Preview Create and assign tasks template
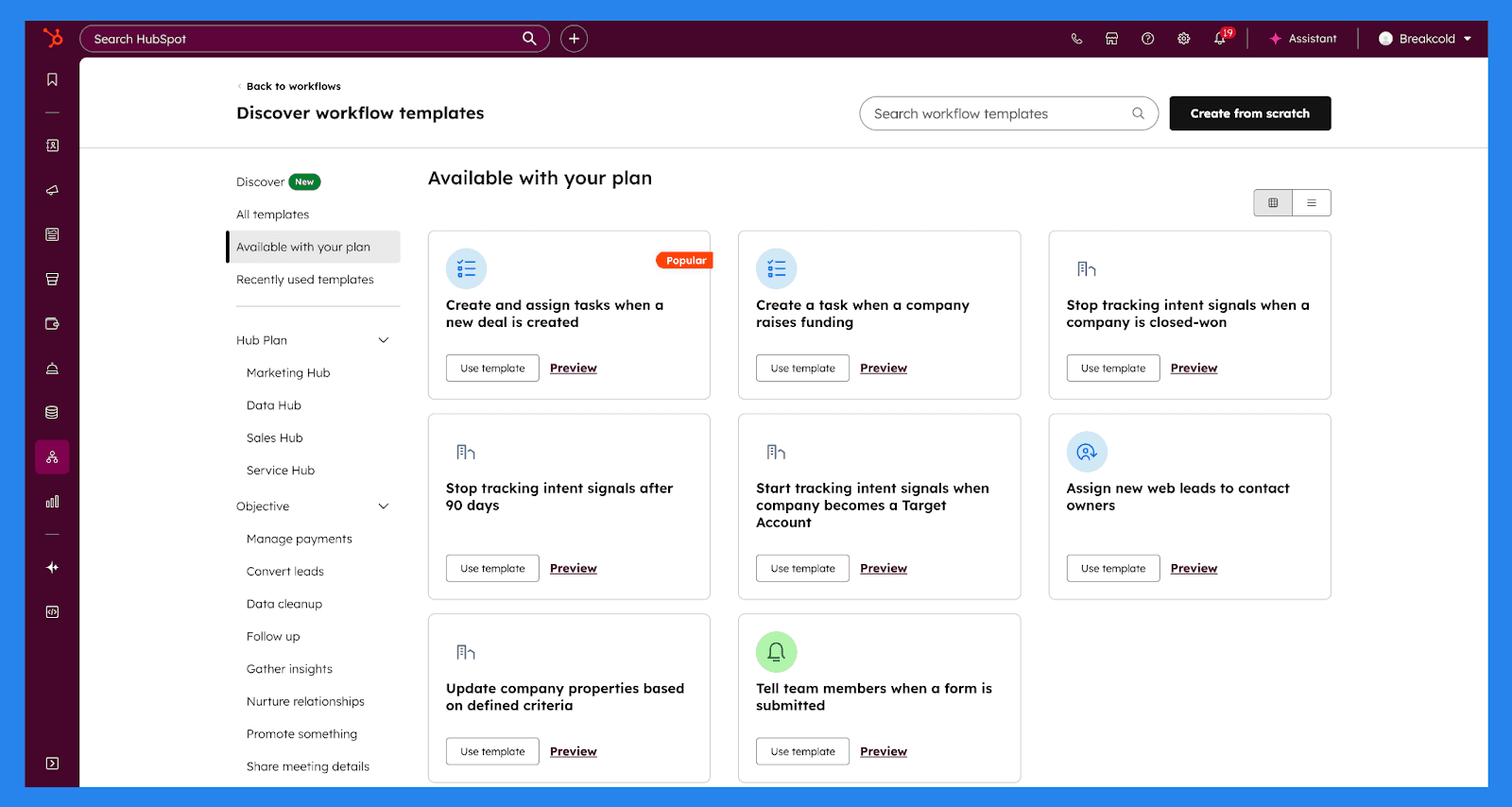The image size is (1512, 807). [574, 368]
